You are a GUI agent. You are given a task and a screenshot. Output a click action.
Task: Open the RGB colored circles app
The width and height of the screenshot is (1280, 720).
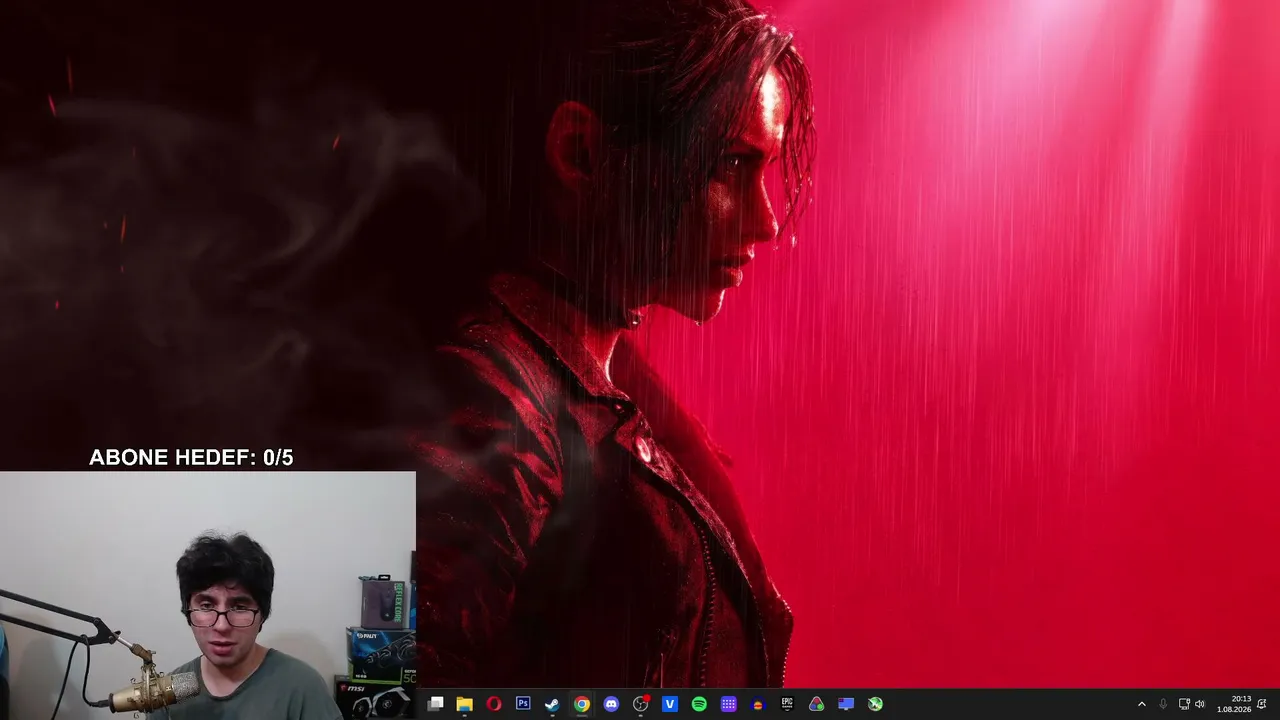817,704
